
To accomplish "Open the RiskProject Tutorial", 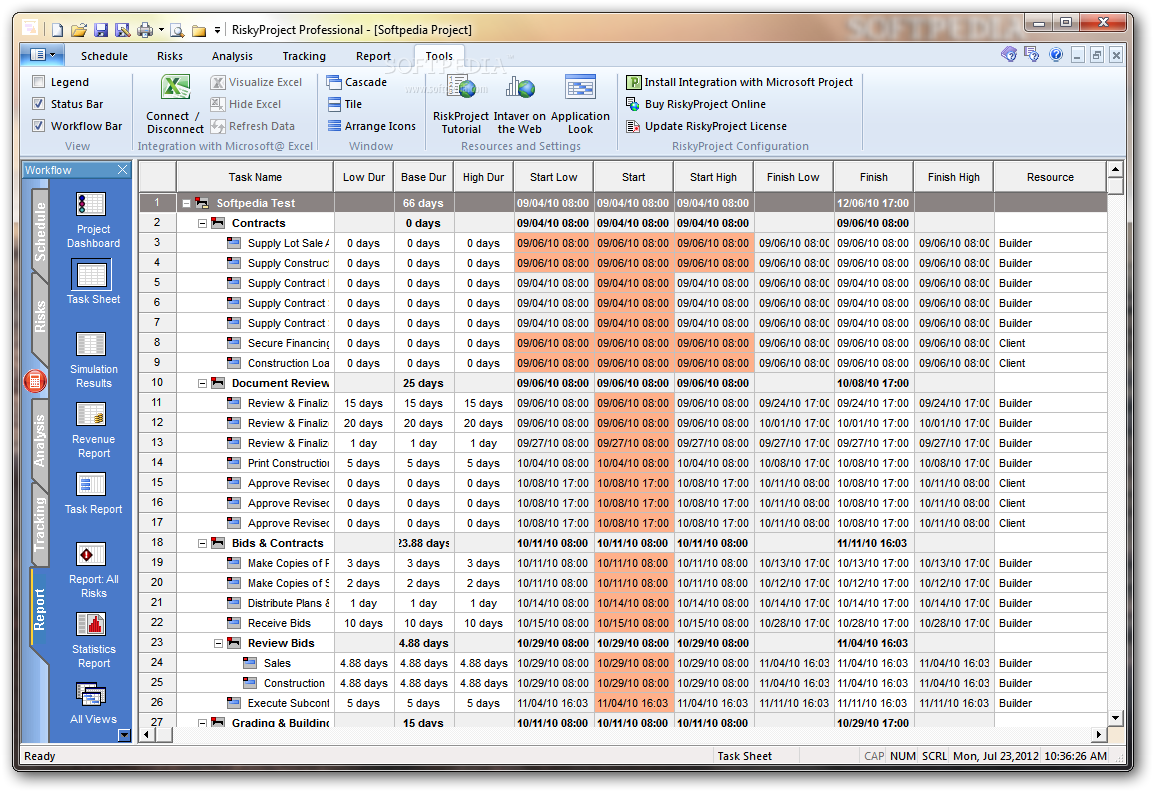I will tap(461, 104).
